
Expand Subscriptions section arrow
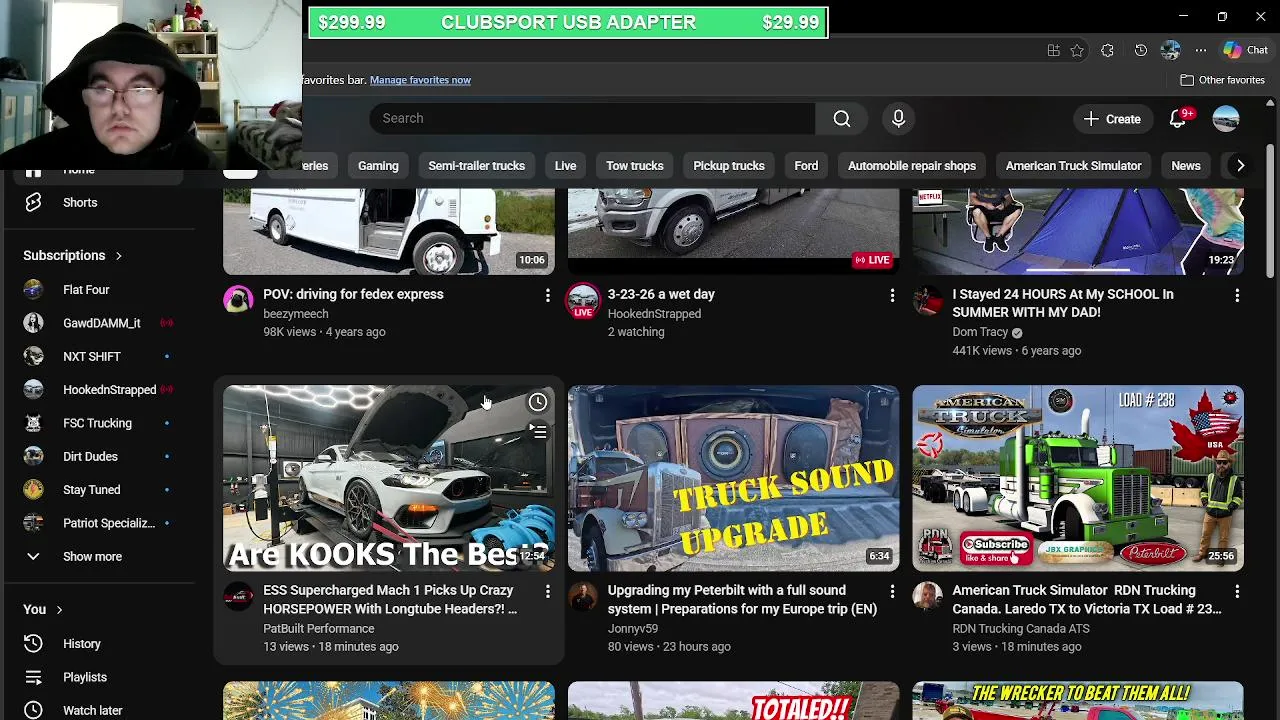118,256
